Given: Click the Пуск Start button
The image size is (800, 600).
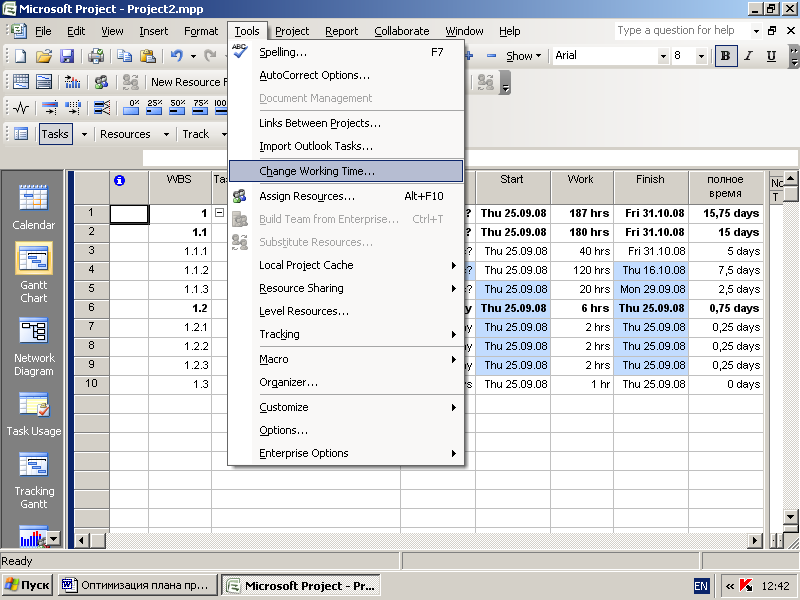Looking at the screenshot, I should 28,585.
